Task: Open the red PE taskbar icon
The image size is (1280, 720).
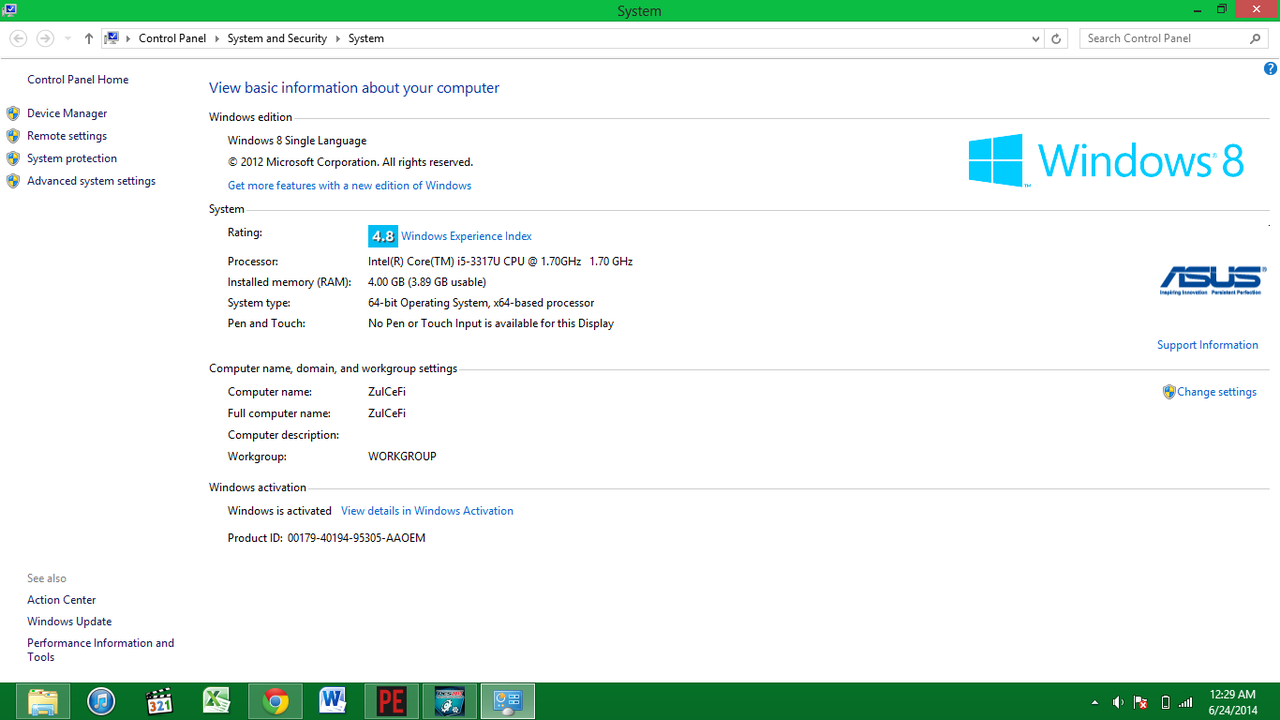Action: click(x=391, y=701)
